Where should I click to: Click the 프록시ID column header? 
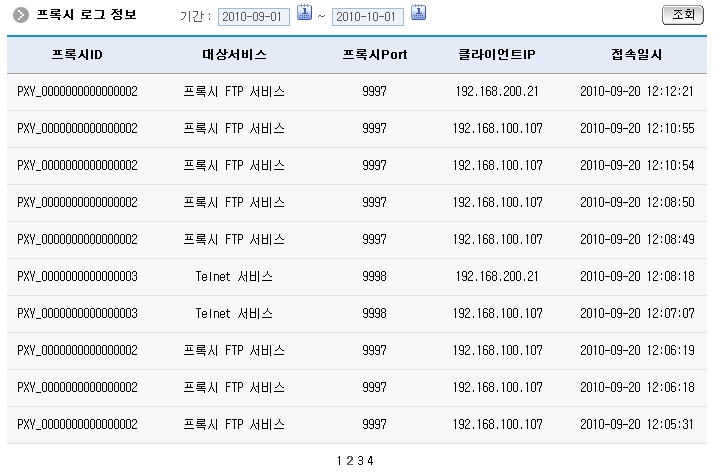pos(77,54)
